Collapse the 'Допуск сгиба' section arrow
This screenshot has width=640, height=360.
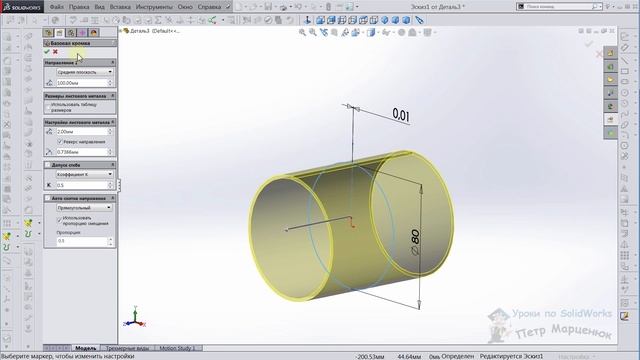pos(113,165)
